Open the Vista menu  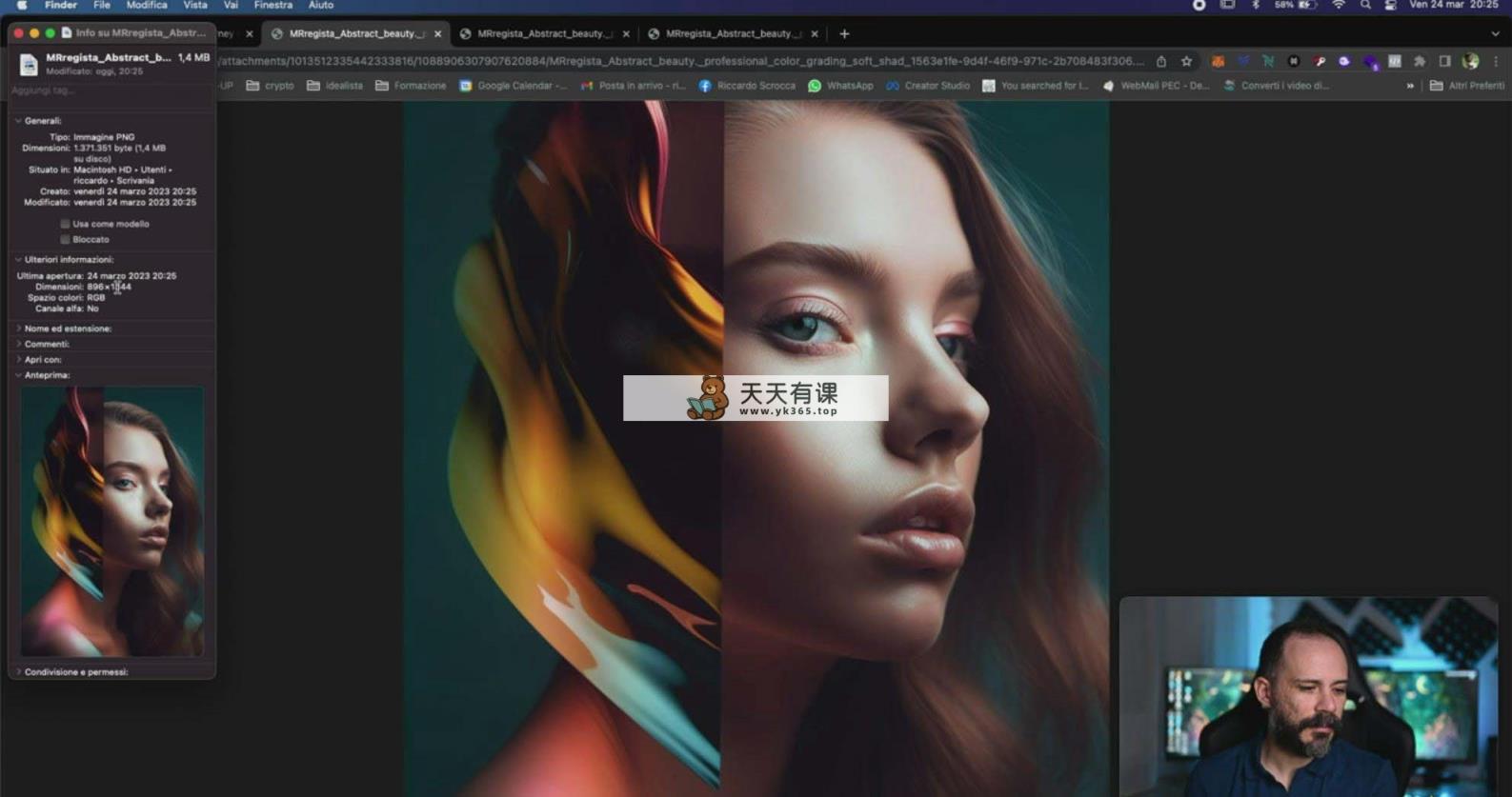click(x=195, y=6)
